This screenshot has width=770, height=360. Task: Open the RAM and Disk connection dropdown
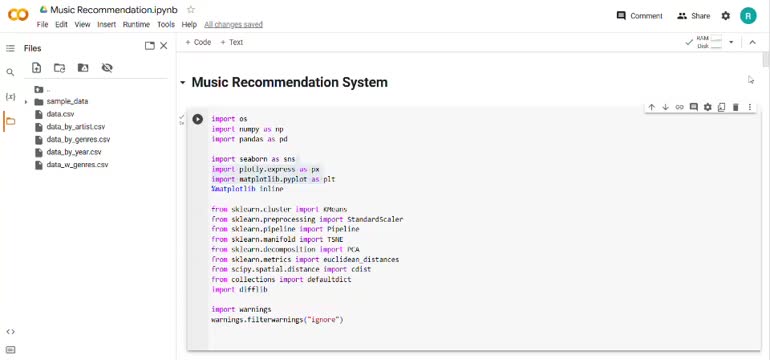coord(731,42)
